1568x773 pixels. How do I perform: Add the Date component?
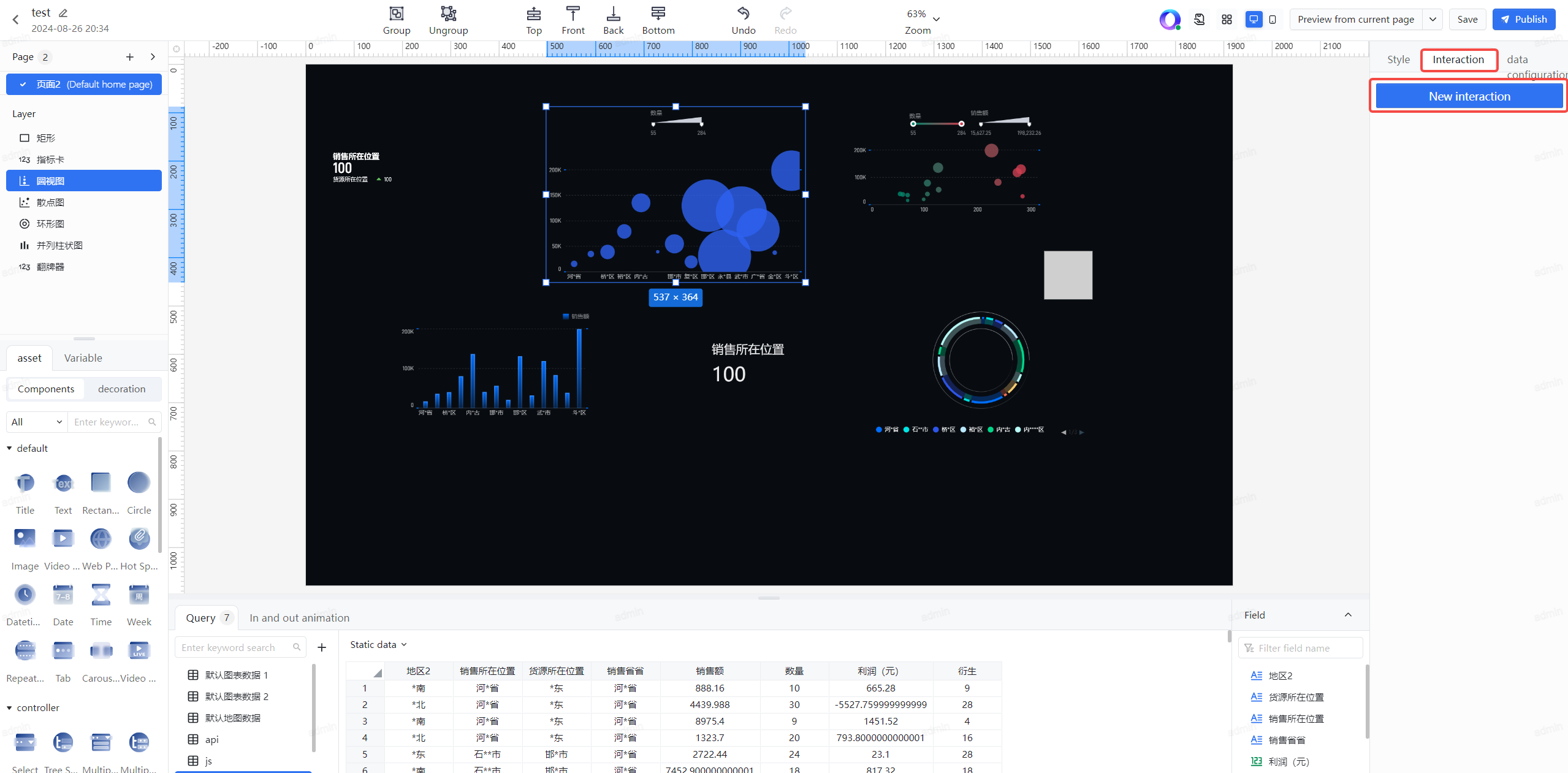(63, 604)
